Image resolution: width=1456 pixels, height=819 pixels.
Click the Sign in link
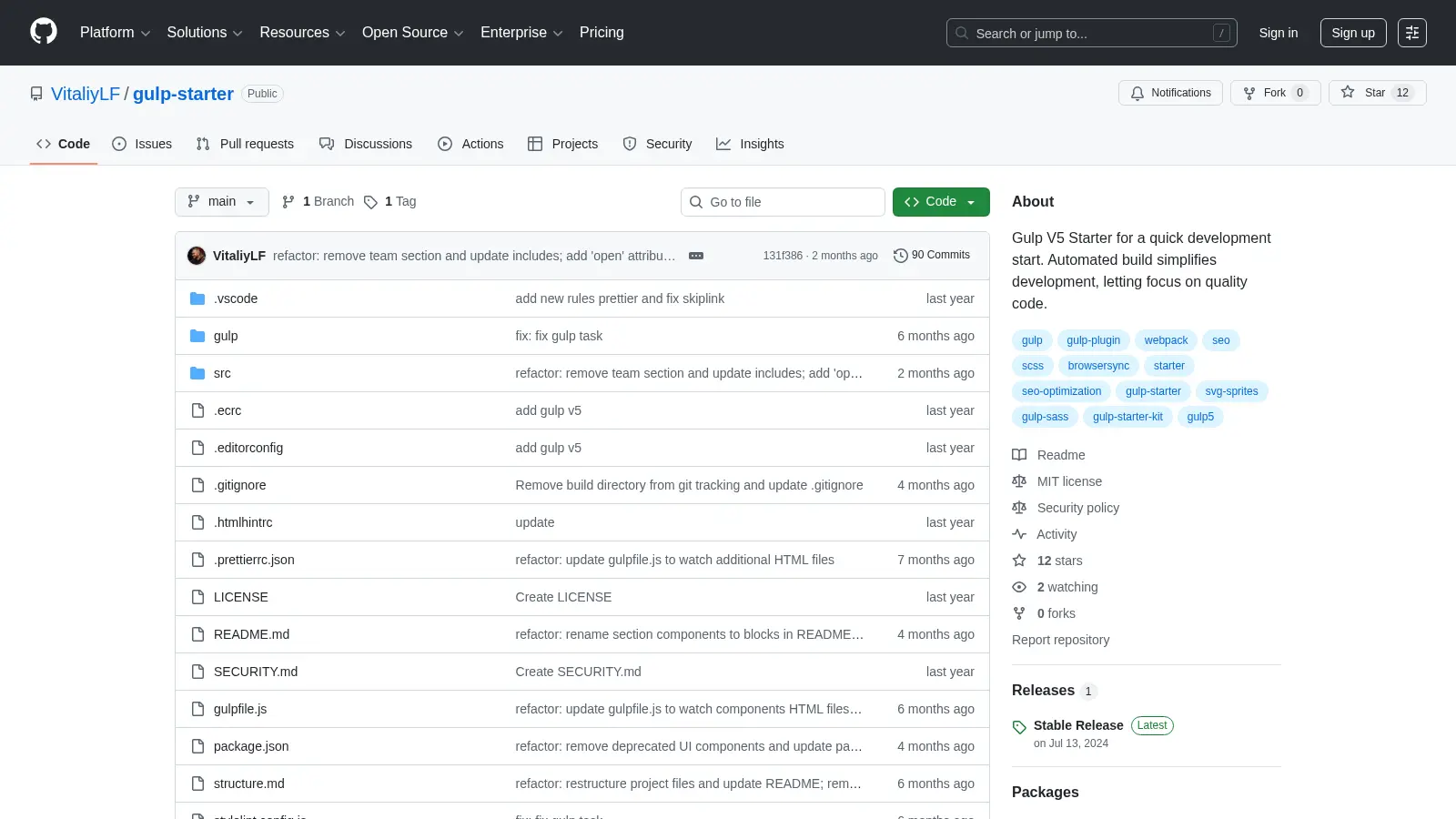tap(1279, 33)
